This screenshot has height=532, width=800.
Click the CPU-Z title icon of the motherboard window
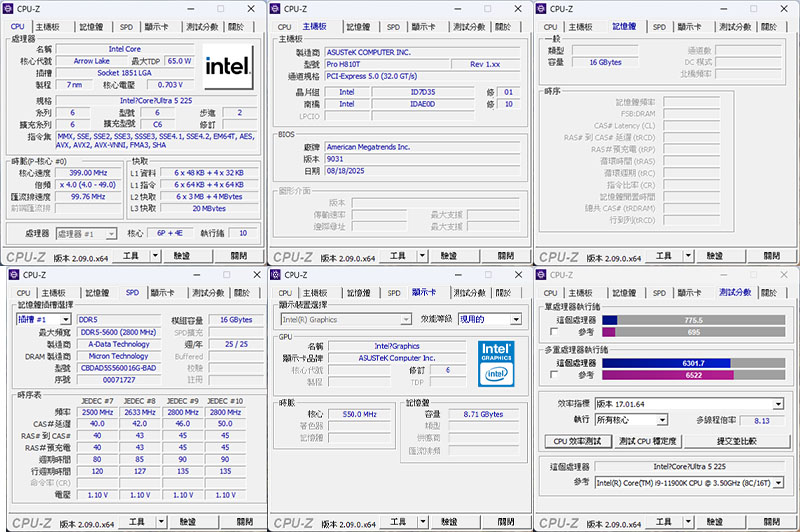[x=277, y=8]
